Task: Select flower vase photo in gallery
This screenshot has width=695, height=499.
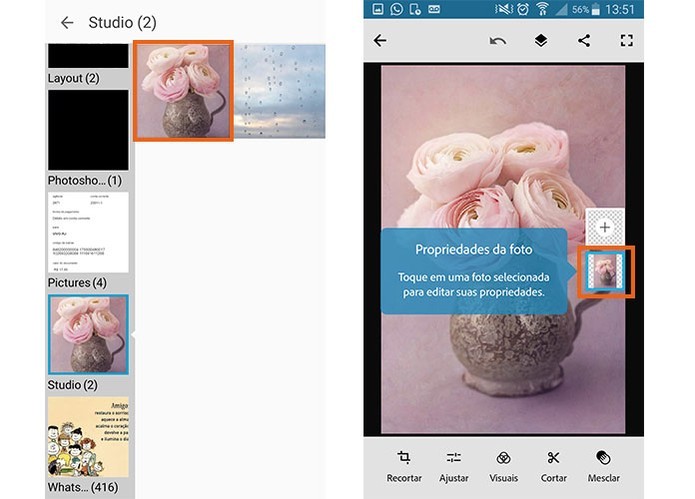Action: 183,91
